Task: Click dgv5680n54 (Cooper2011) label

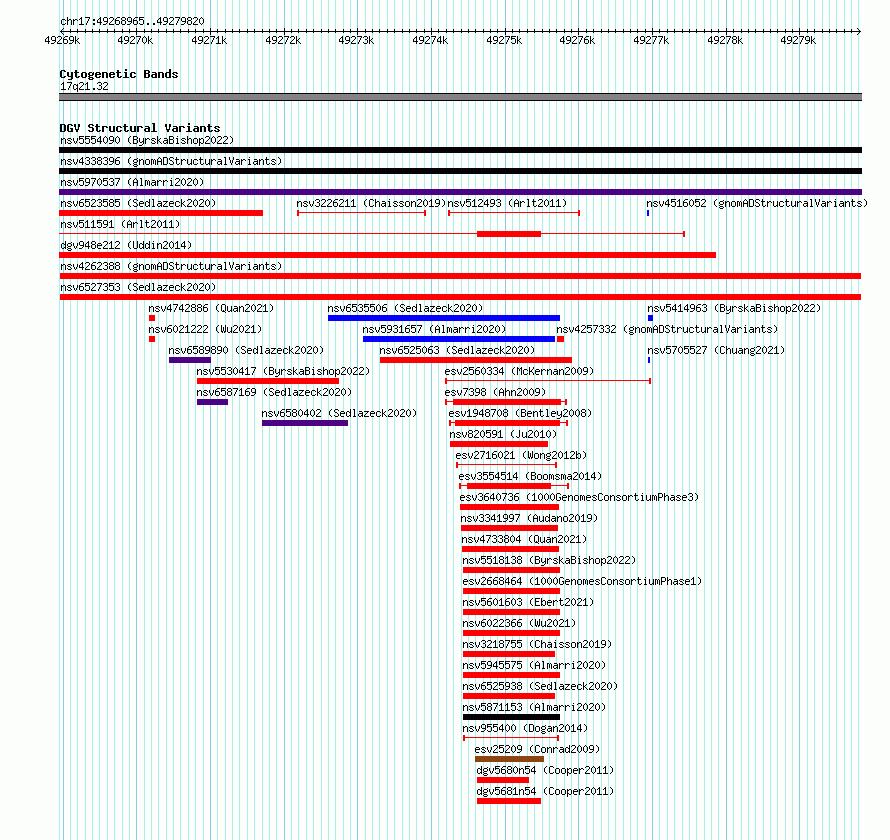Action: (x=545, y=770)
